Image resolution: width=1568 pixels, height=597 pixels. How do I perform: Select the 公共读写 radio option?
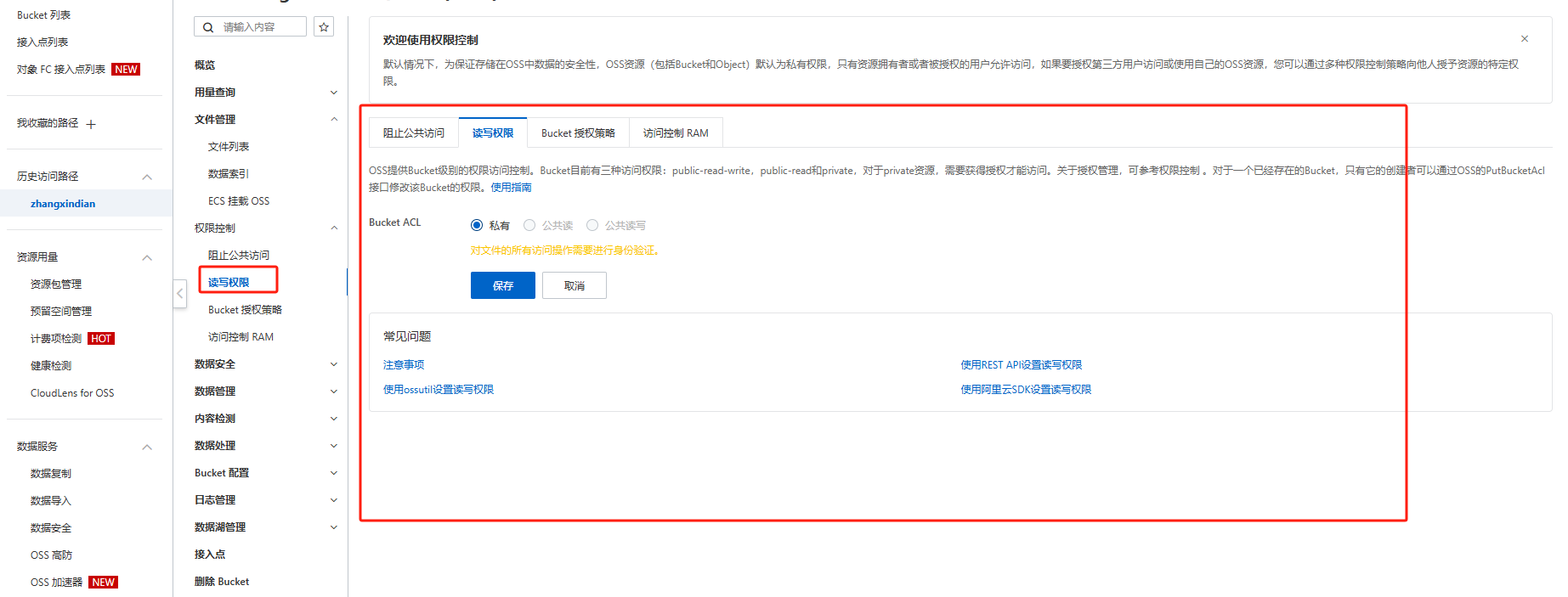(x=592, y=226)
